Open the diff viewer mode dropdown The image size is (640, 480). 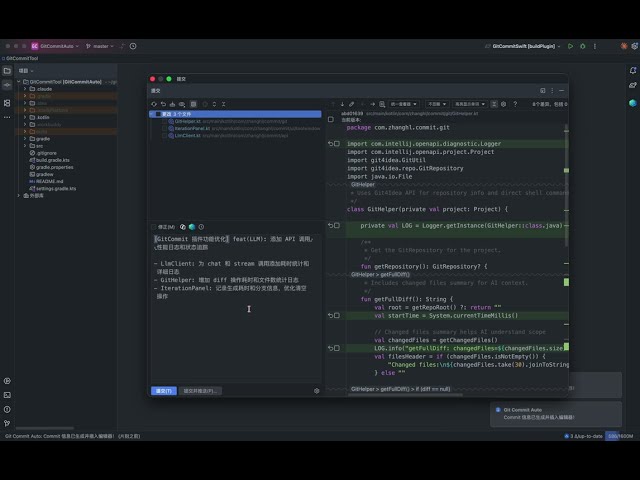pyautogui.click(x=403, y=104)
